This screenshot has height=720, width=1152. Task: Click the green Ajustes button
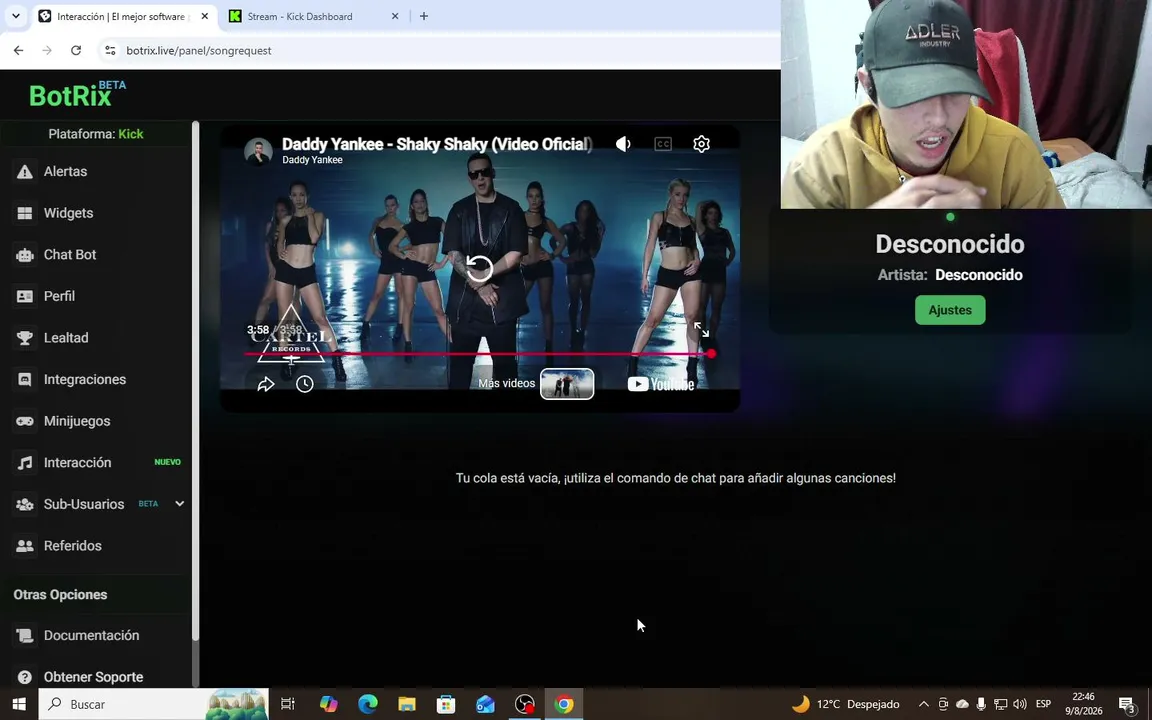[950, 310]
